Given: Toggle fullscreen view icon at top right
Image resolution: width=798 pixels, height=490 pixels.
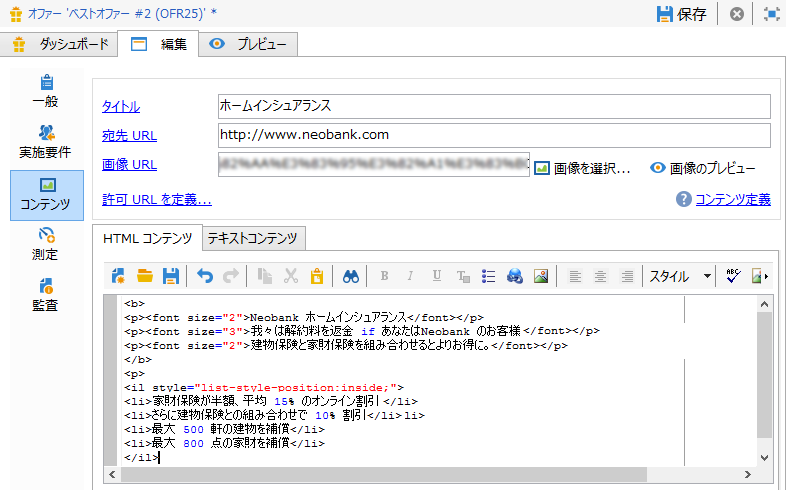Looking at the screenshot, I should click(x=772, y=14).
